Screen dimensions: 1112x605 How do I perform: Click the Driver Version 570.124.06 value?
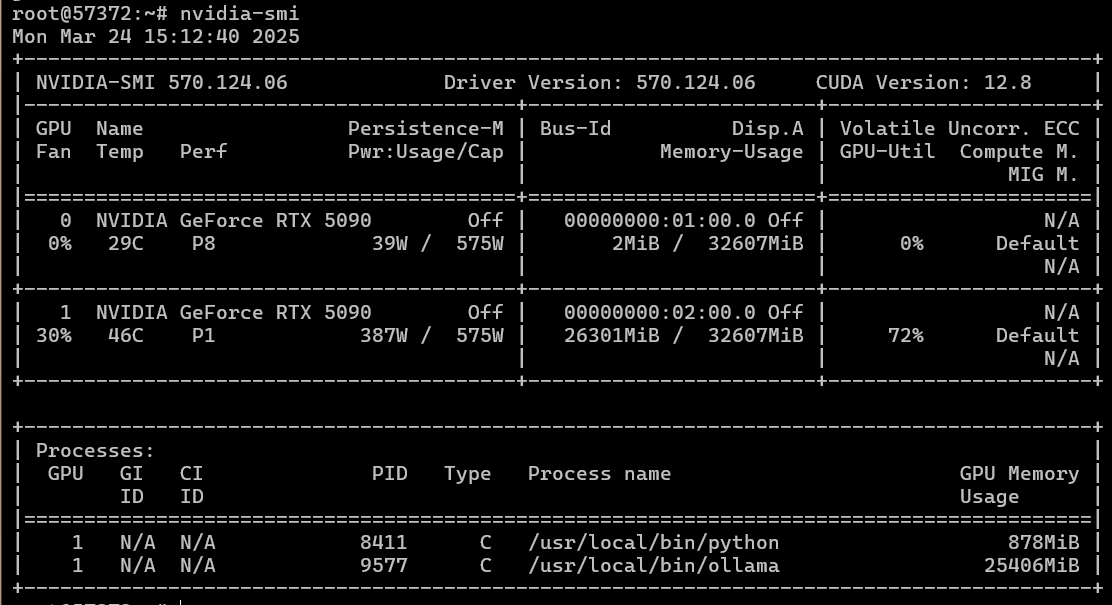point(696,82)
